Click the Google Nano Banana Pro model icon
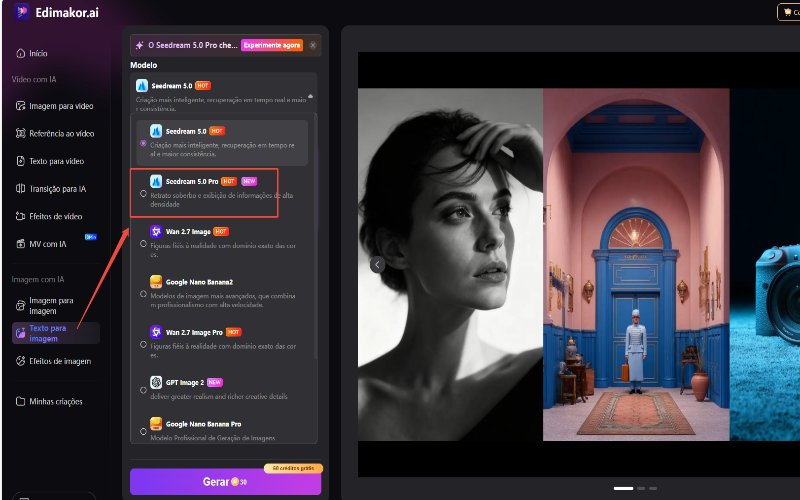This screenshot has width=800, height=500. 156,423
